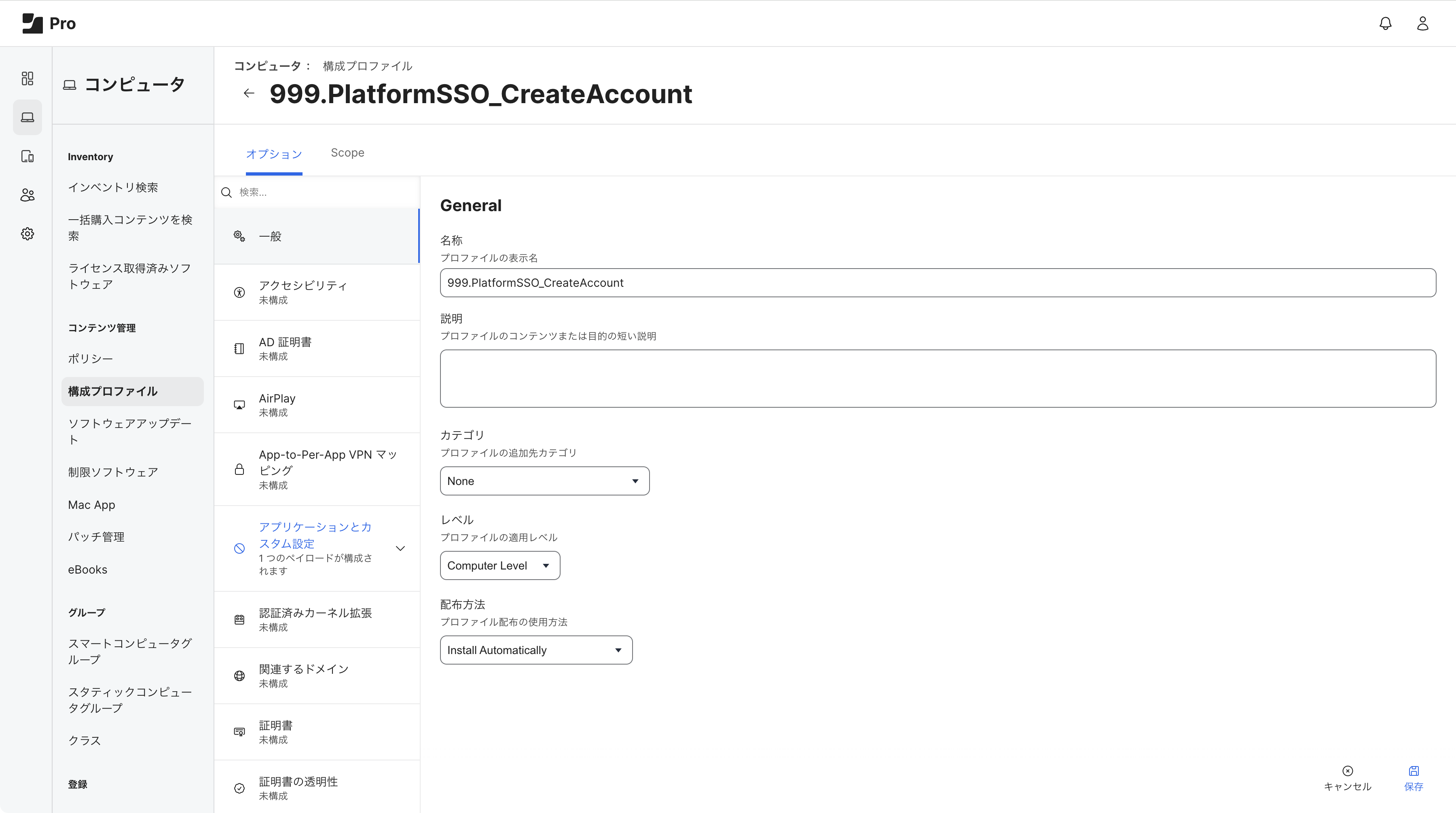Open スタティックコンピュータグループ in sidebar
This screenshot has width=1456, height=813.
(x=130, y=700)
